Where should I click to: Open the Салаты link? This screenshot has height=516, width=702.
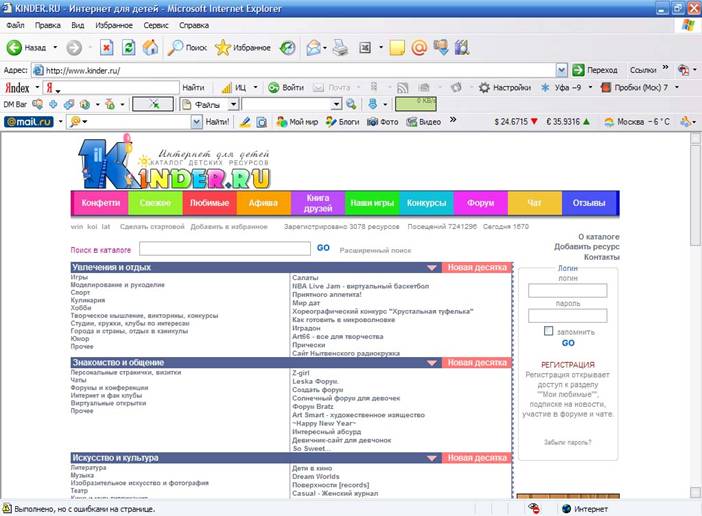pos(305,278)
